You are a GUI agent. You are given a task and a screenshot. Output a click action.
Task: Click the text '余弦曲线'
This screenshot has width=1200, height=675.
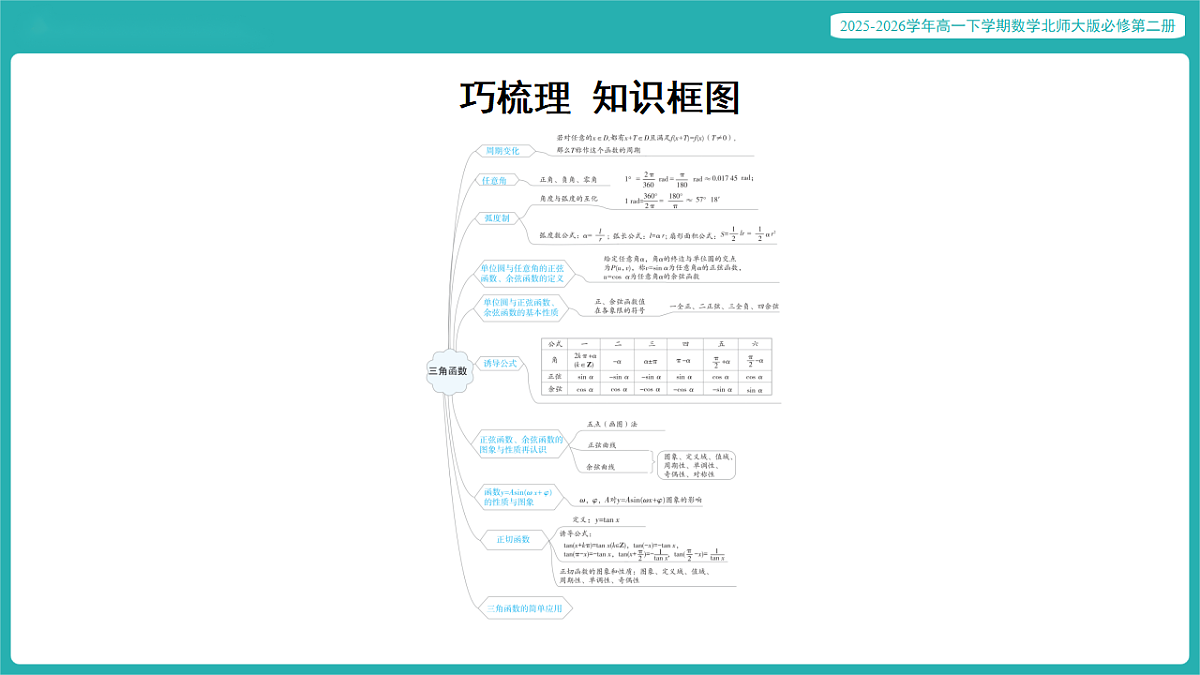coord(602,467)
